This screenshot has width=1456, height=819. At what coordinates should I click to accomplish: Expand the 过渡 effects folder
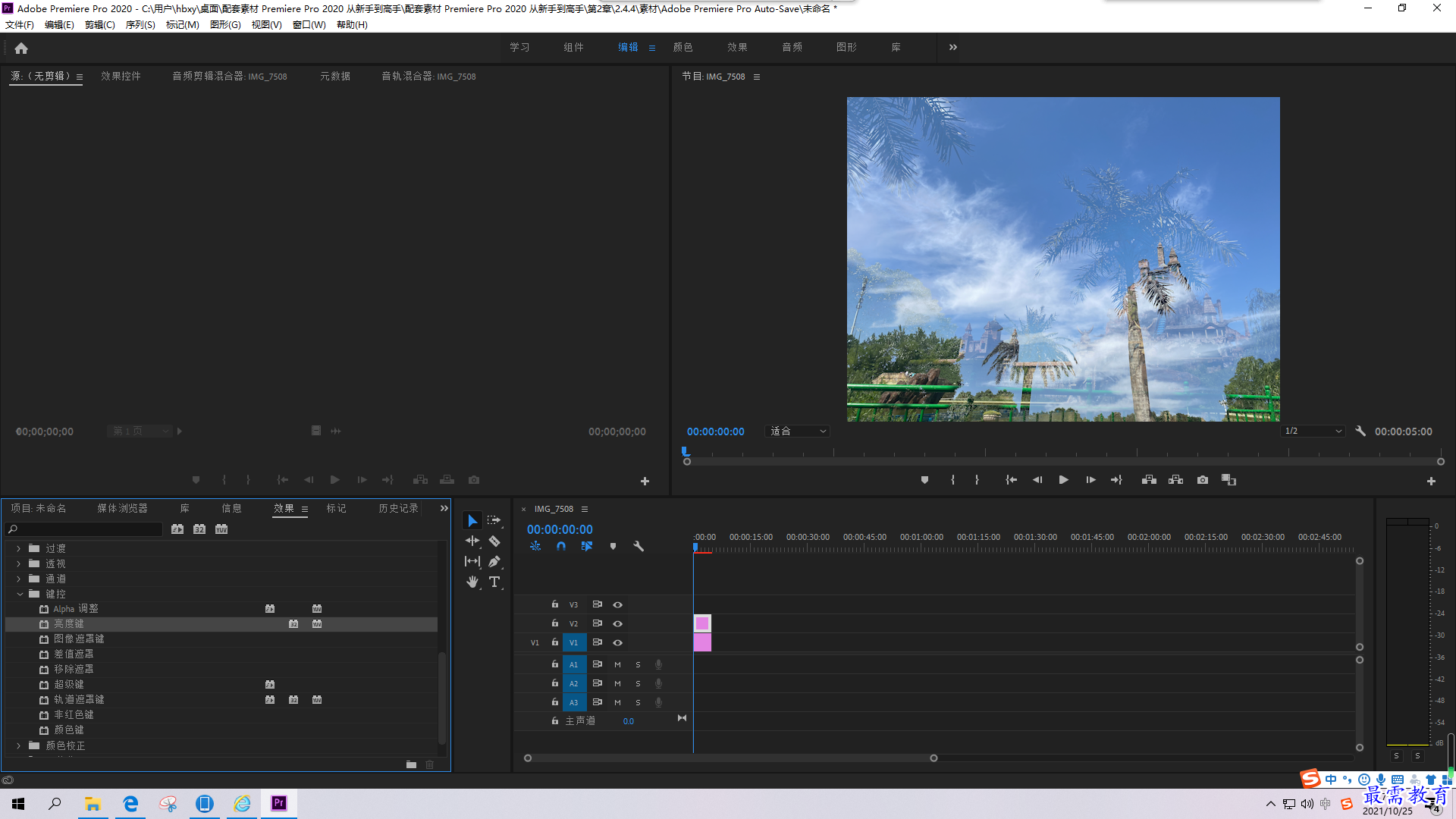click(19, 548)
